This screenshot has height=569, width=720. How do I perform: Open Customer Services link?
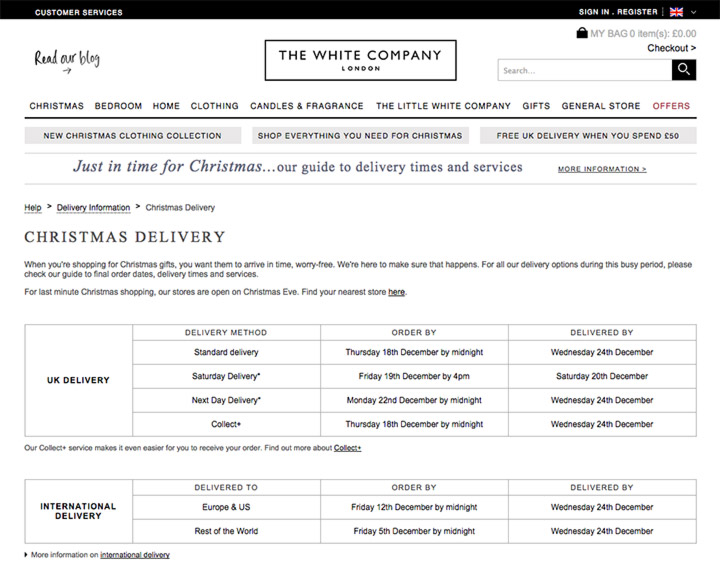[x=79, y=12]
